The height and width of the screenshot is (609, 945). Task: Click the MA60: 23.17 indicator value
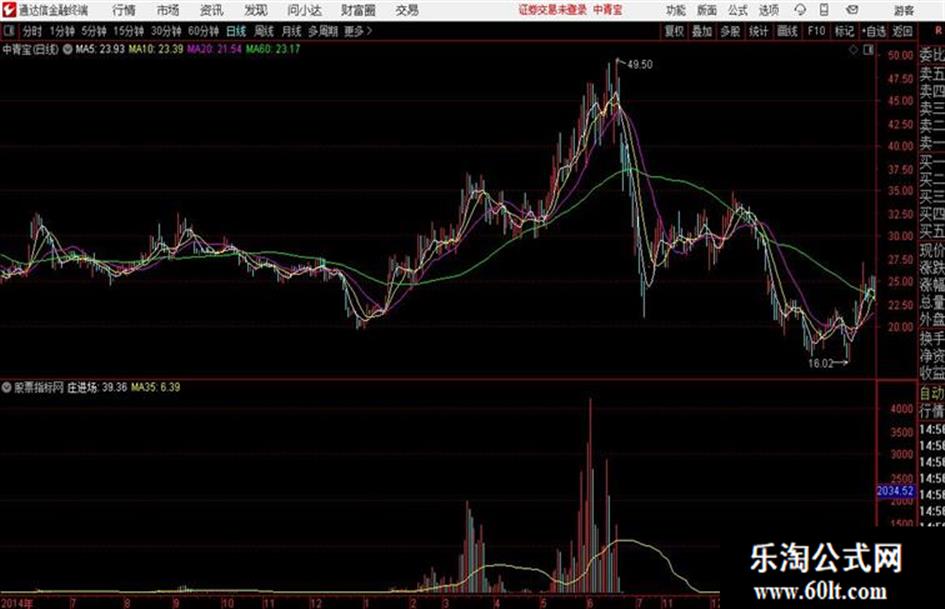pos(272,49)
